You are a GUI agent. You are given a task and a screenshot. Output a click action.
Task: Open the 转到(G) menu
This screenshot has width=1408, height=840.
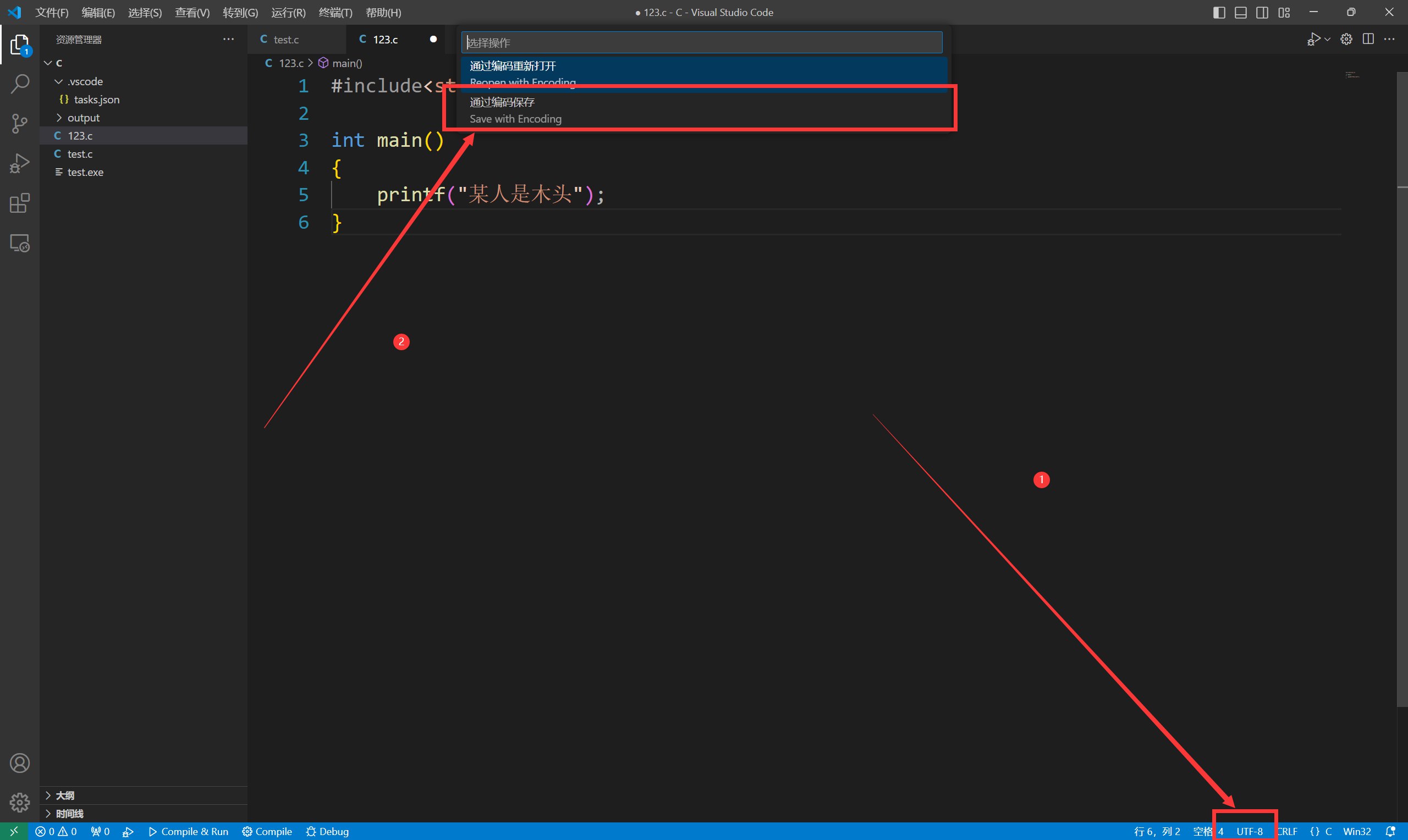tap(240, 13)
